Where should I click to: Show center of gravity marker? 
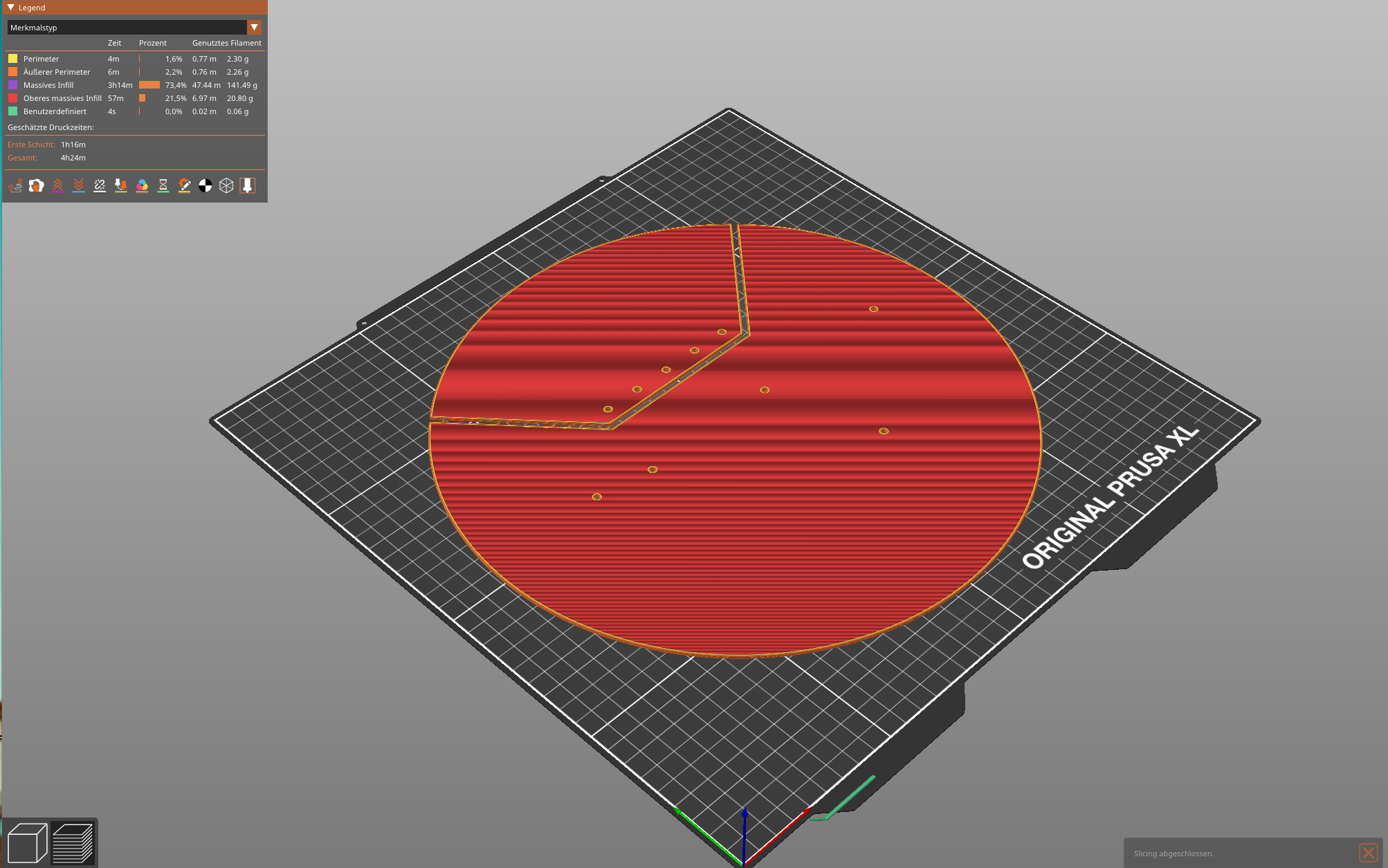(x=206, y=185)
